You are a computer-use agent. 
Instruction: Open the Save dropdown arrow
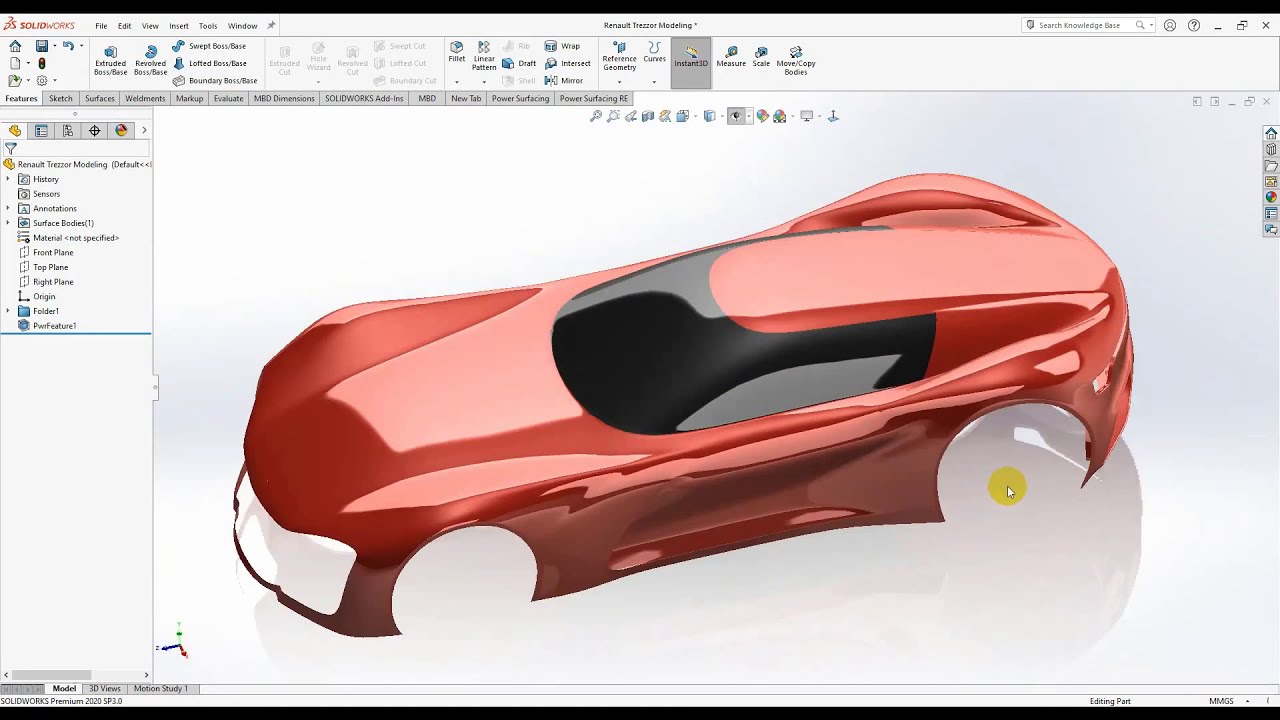click(x=54, y=46)
